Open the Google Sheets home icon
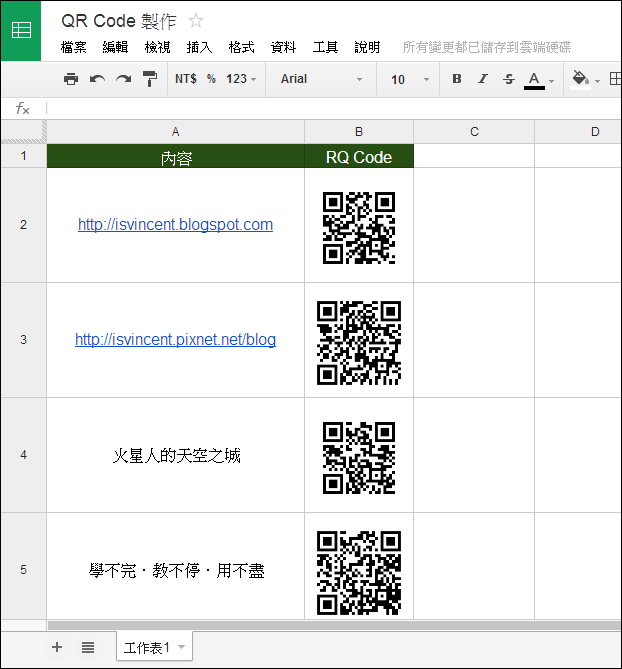The width and height of the screenshot is (622, 669). tap(21, 31)
